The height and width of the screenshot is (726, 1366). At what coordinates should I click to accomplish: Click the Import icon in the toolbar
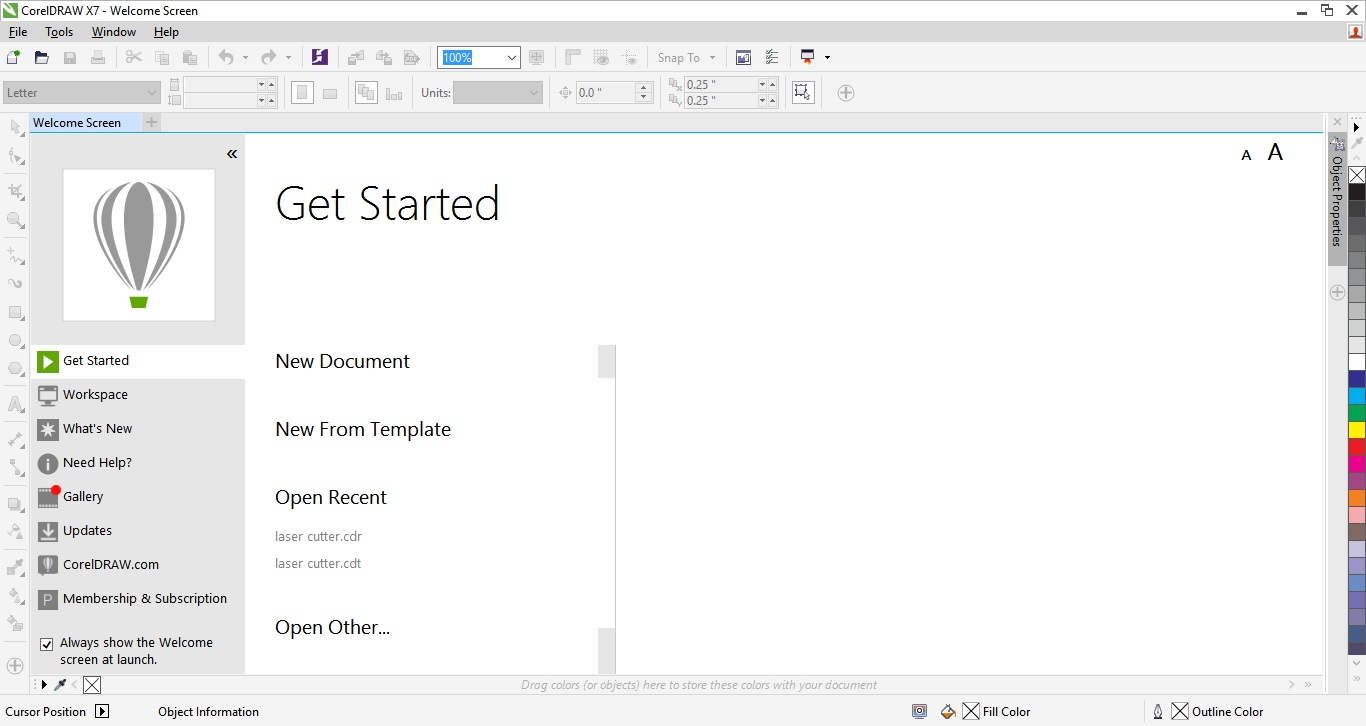[x=356, y=58]
